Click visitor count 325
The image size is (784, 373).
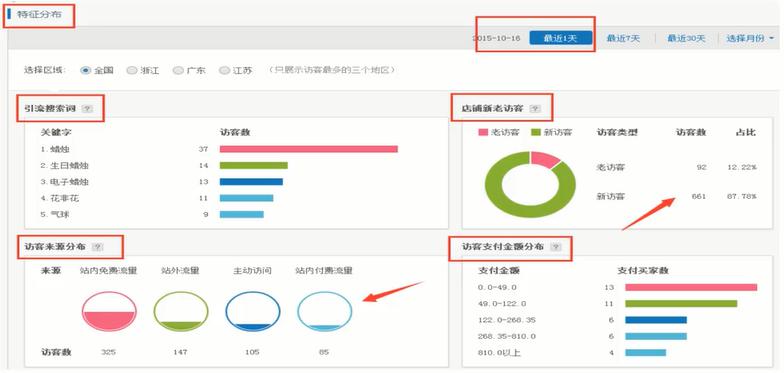(x=108, y=352)
